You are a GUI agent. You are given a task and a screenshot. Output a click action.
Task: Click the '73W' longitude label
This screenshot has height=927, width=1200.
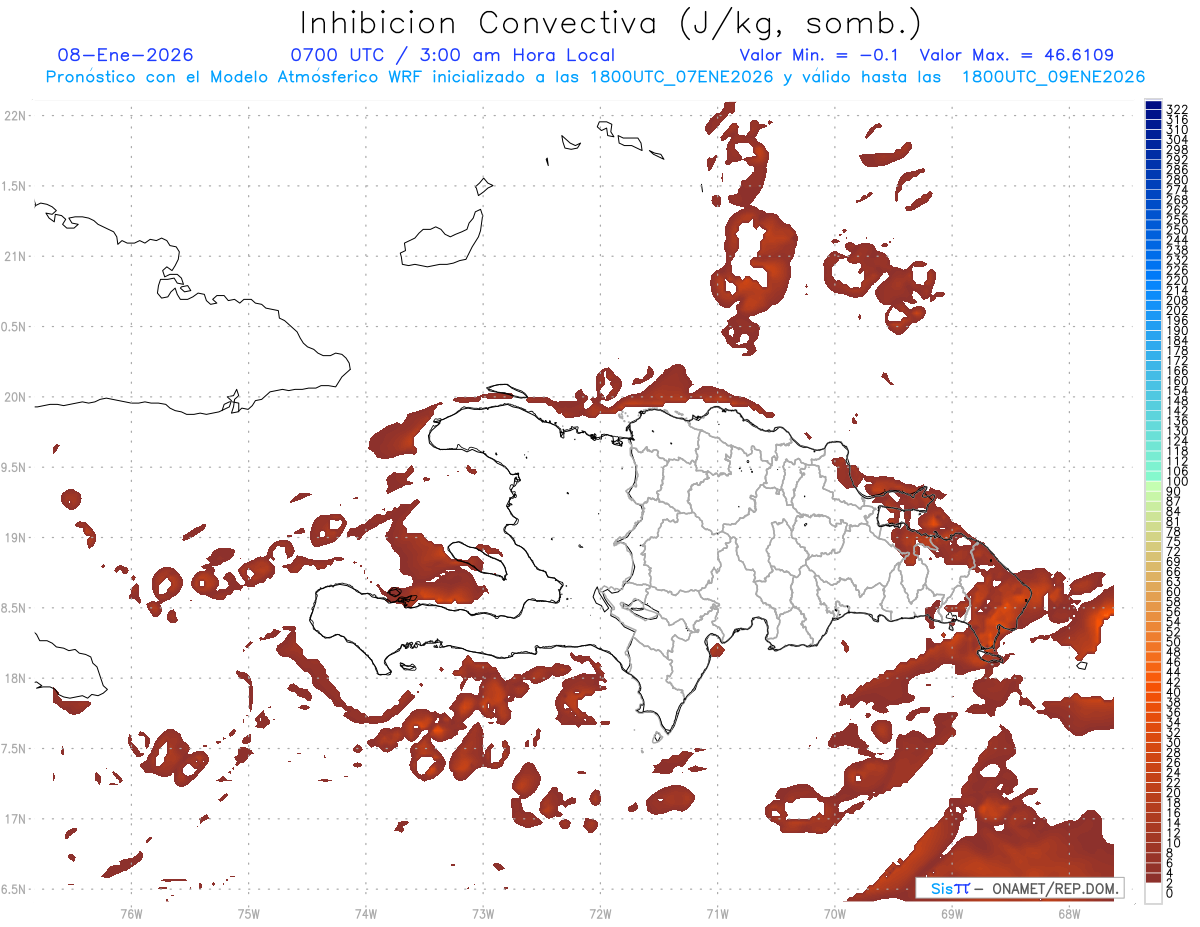(x=483, y=912)
